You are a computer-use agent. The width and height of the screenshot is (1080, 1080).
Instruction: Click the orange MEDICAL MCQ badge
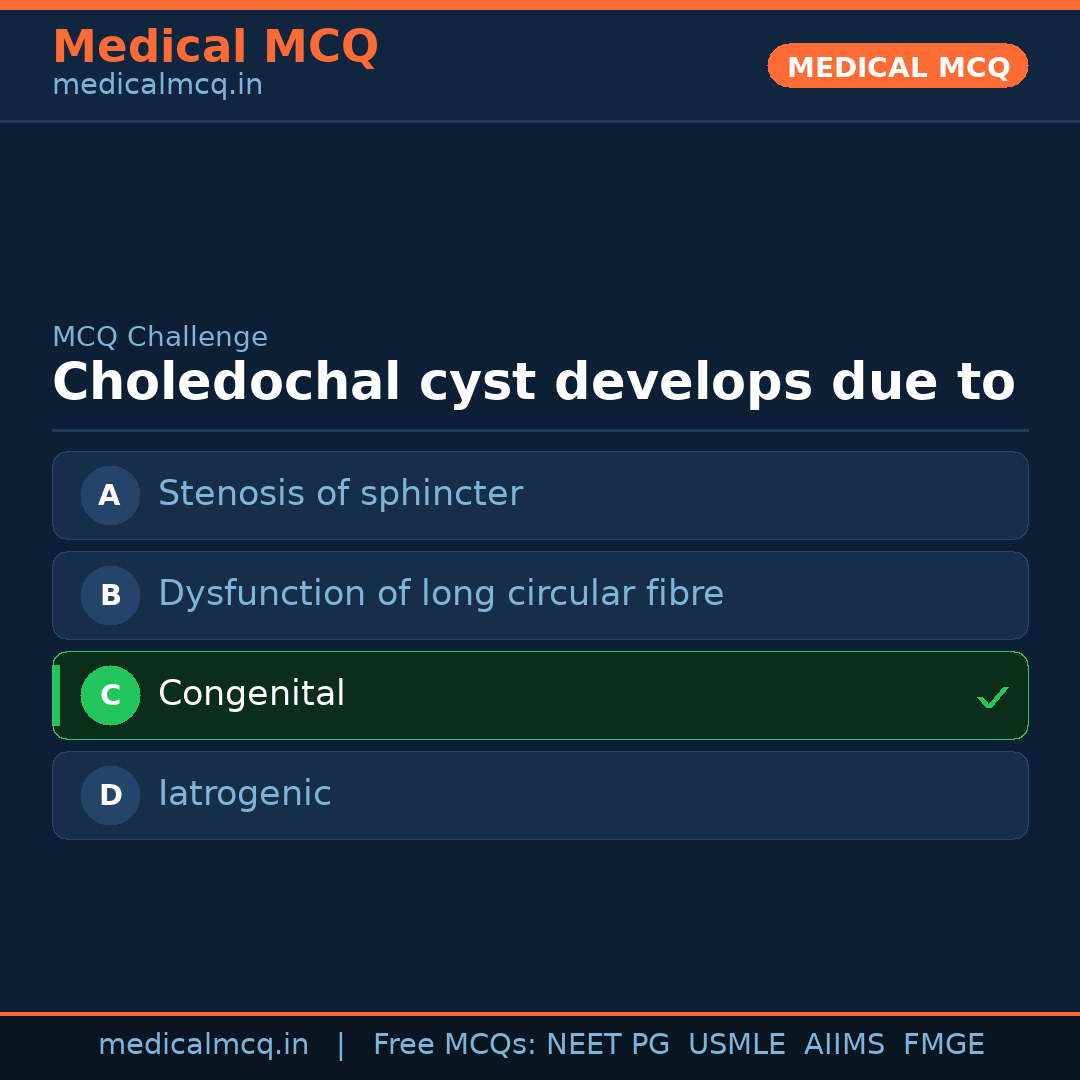coord(897,67)
